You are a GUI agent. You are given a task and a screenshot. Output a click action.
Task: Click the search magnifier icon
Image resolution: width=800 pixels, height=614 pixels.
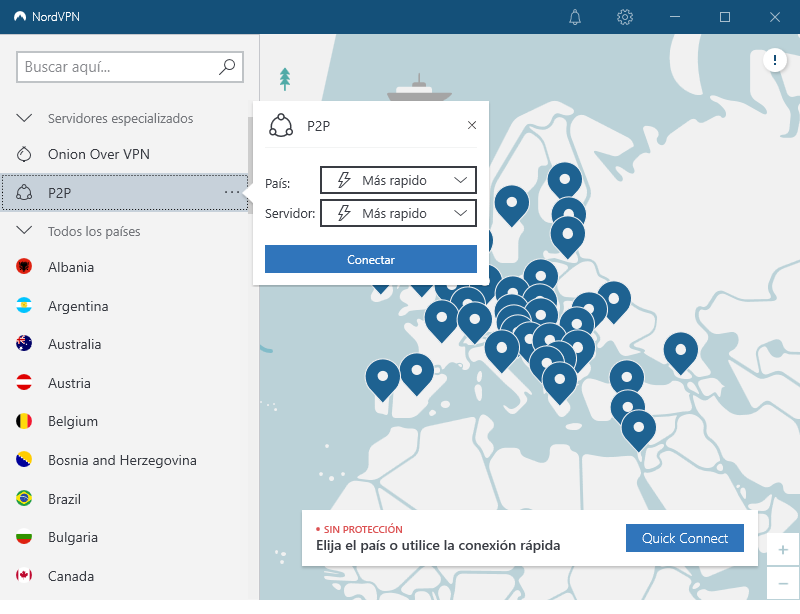point(227,66)
